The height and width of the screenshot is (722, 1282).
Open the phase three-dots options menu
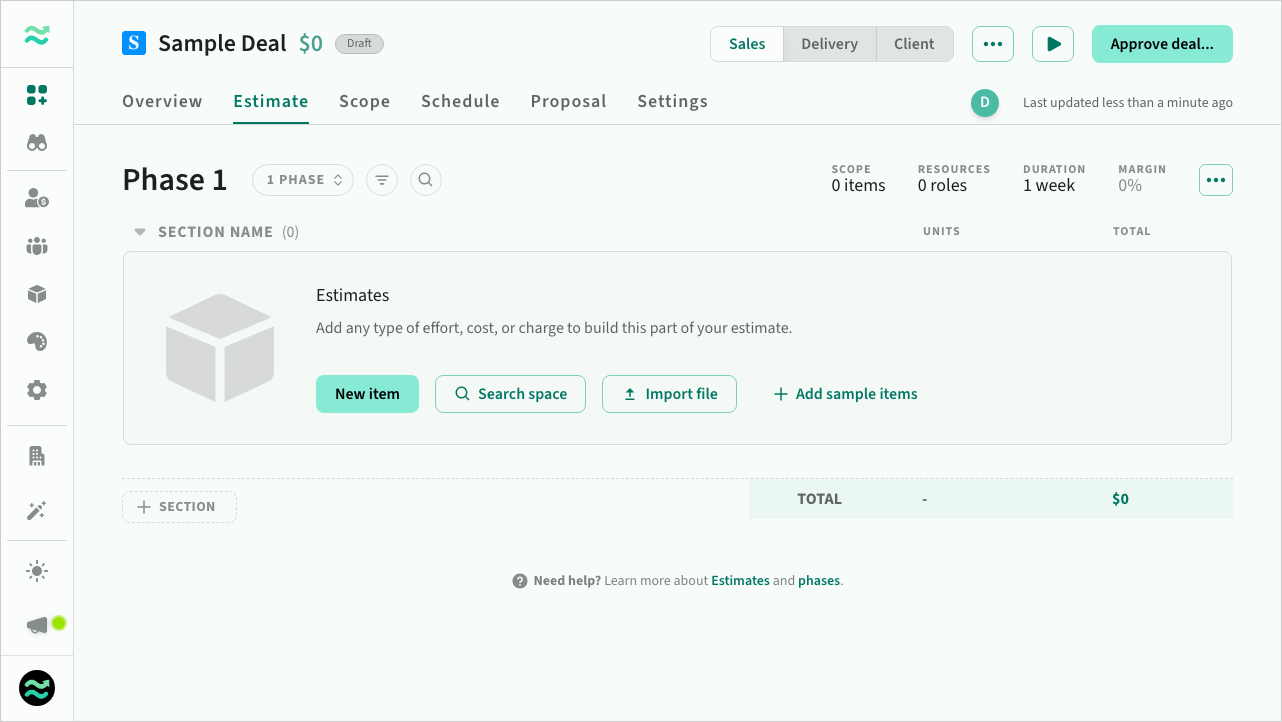[1215, 180]
